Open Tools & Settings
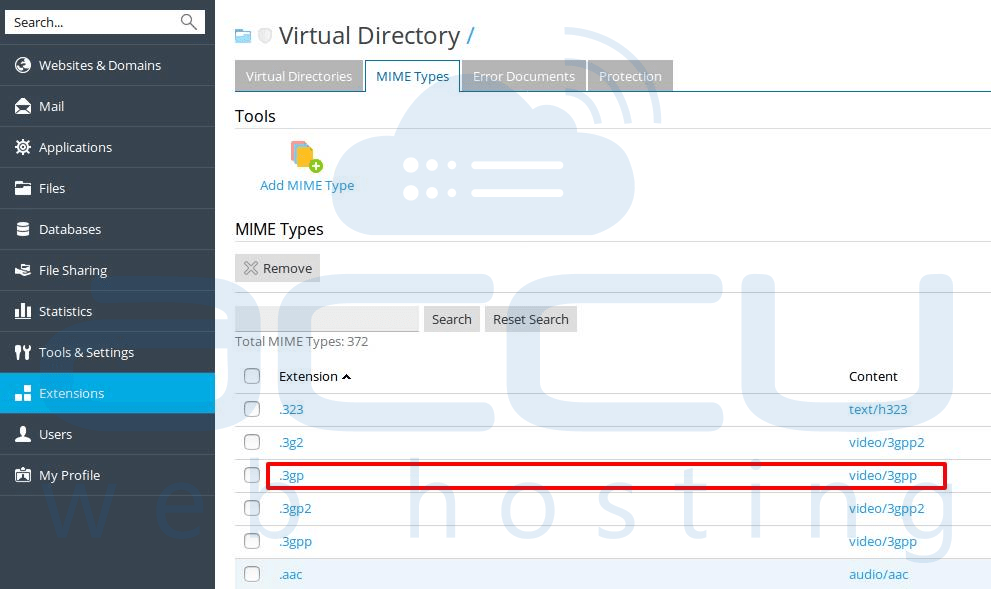Image resolution: width=991 pixels, height=589 pixels. click(84, 352)
